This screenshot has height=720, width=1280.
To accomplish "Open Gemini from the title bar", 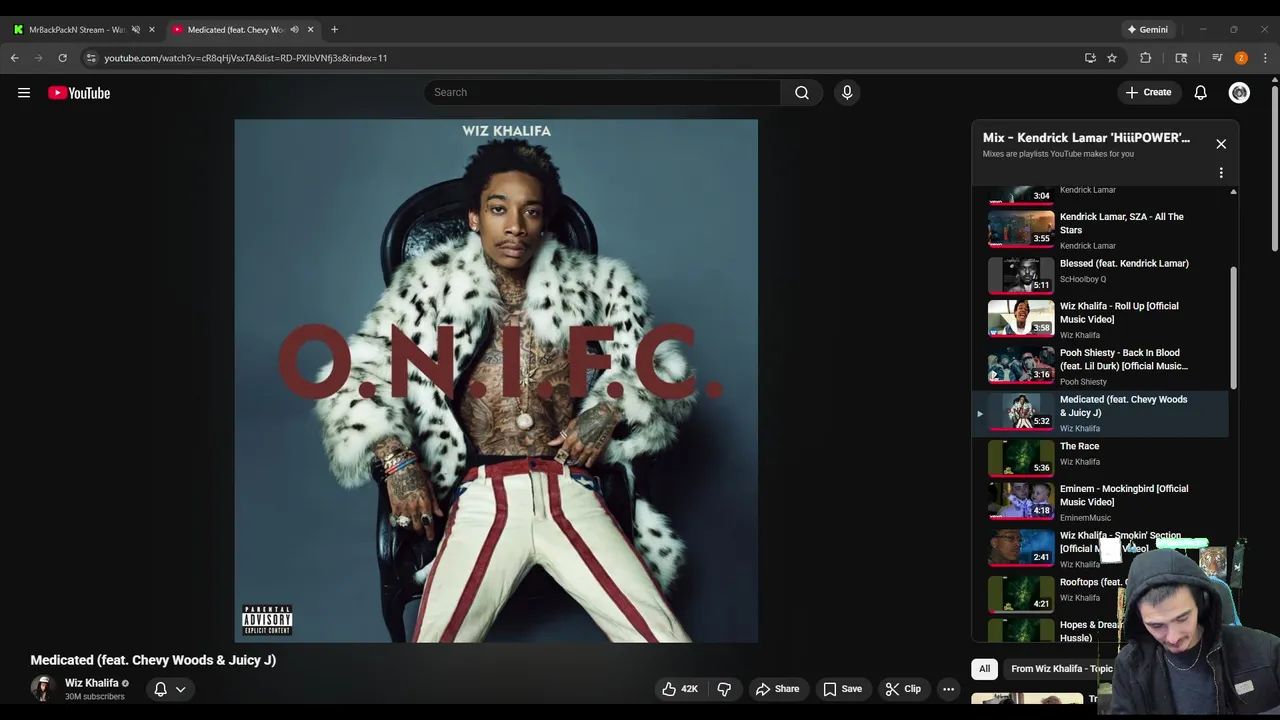I will click(x=1146, y=29).
